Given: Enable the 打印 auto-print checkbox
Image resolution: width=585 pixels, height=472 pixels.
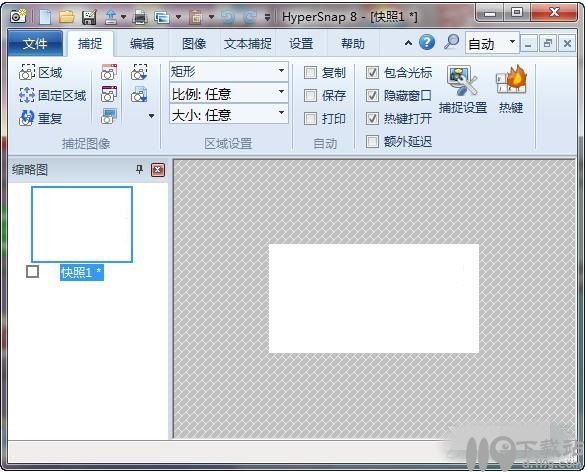Looking at the screenshot, I should (310, 119).
